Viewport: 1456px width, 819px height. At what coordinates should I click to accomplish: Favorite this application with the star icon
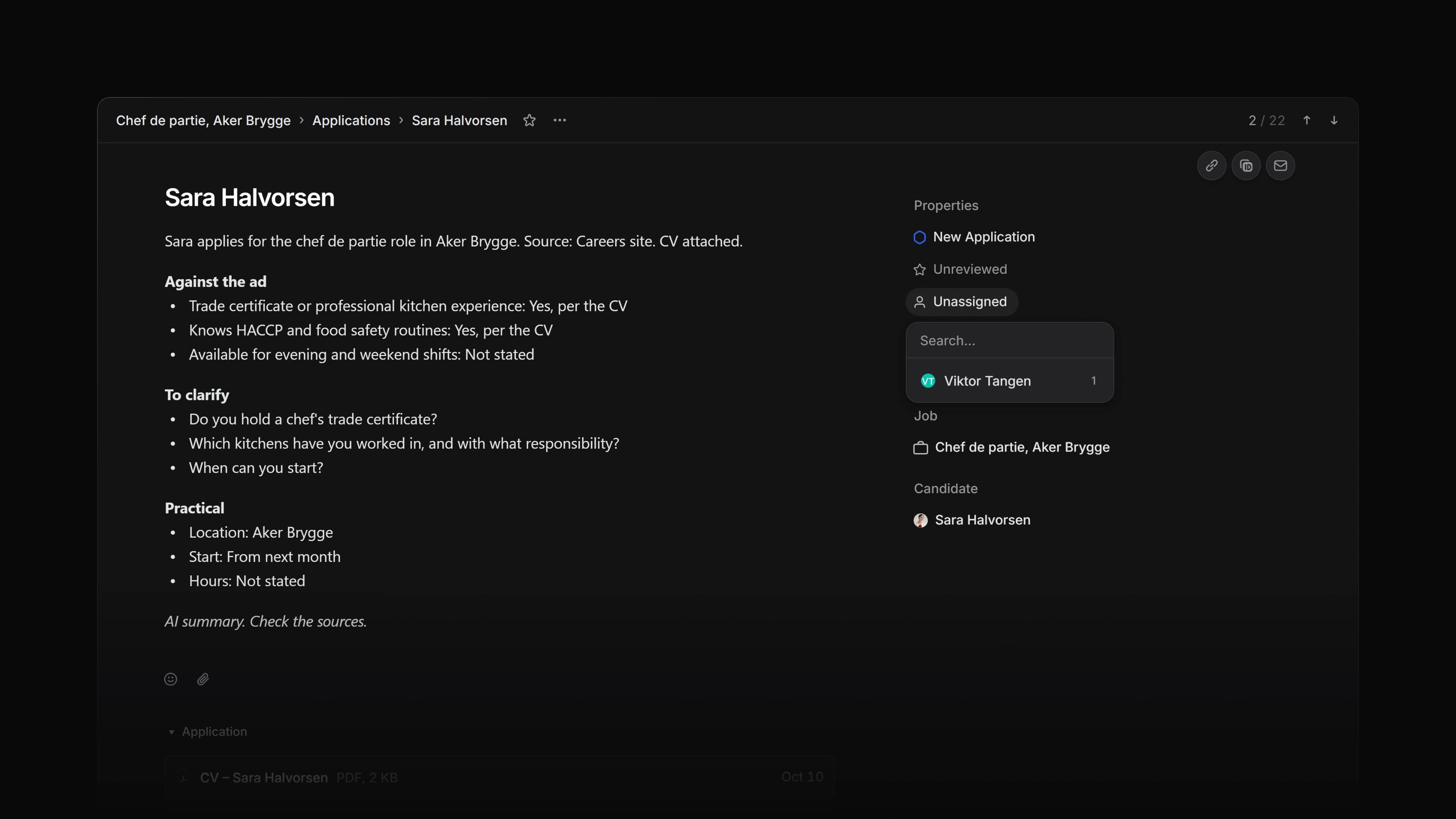click(529, 121)
